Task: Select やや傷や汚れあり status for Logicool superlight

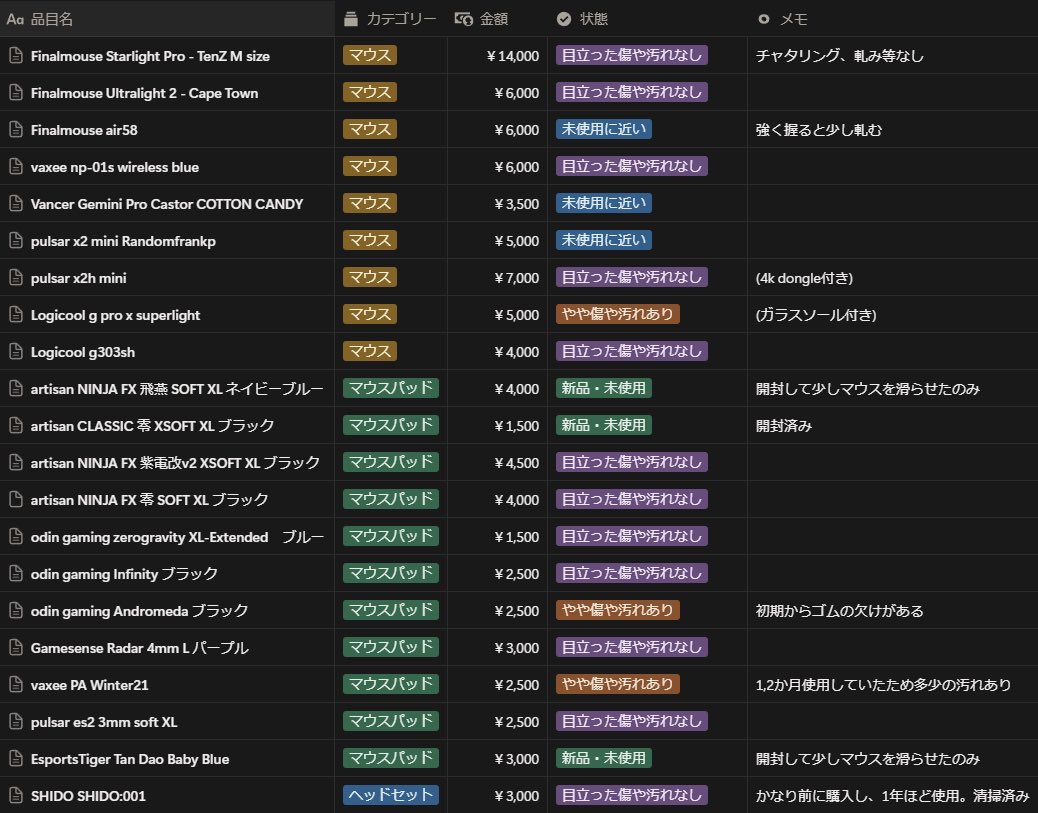Action: click(x=618, y=314)
